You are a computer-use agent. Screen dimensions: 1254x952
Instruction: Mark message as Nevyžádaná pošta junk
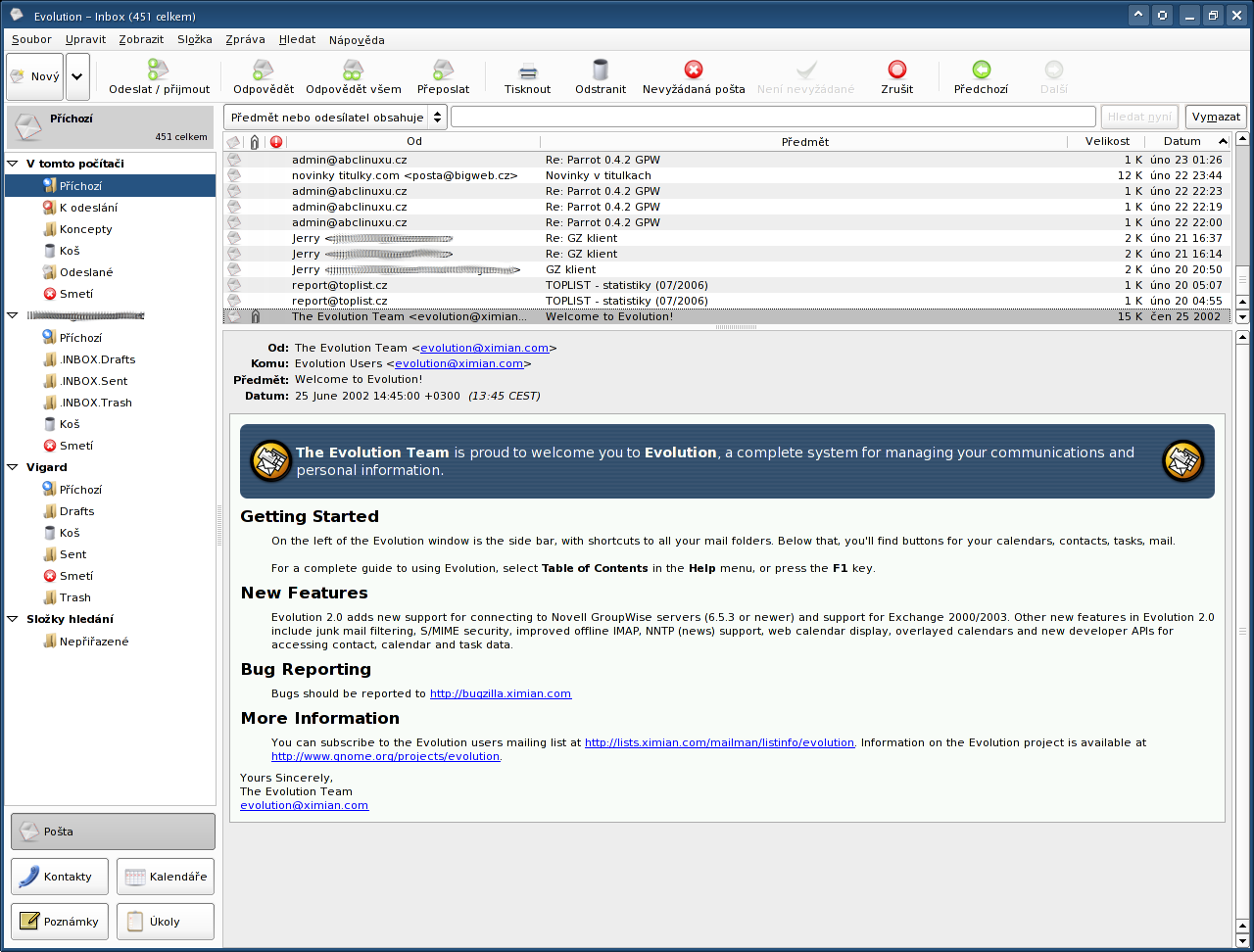(x=694, y=77)
